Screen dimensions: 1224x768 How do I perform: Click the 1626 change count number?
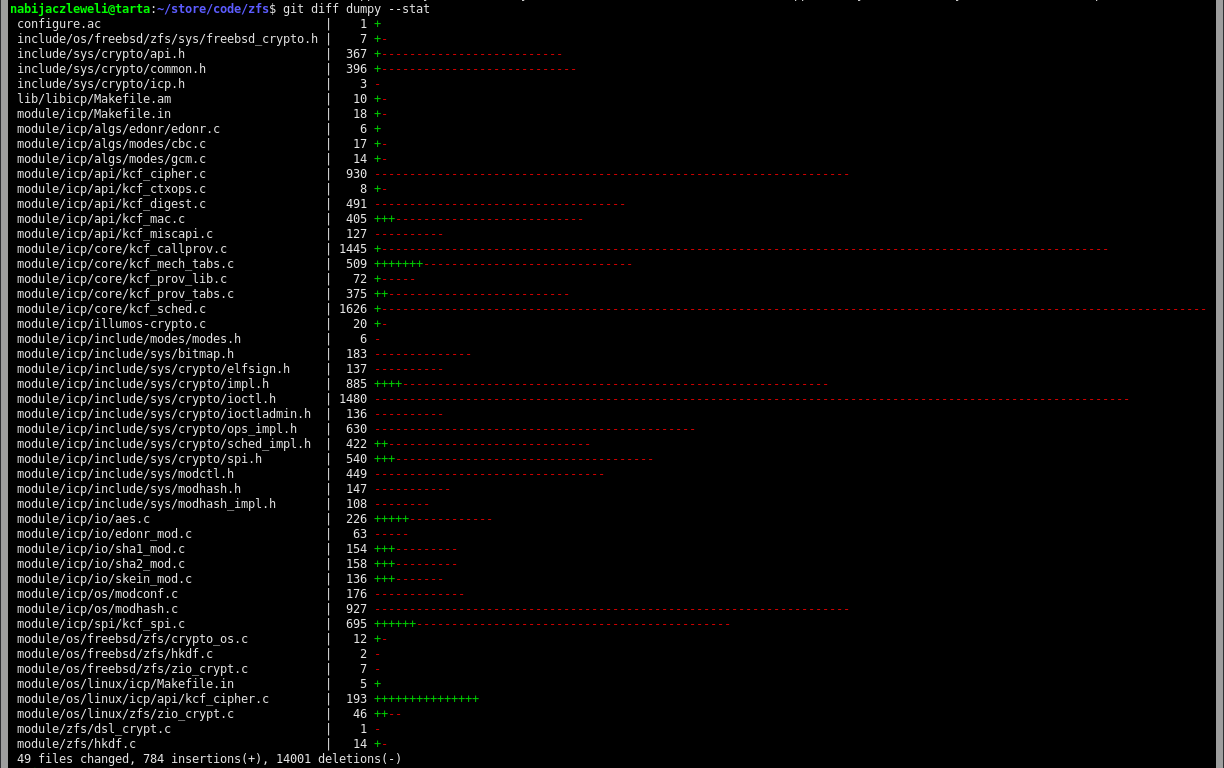point(353,309)
